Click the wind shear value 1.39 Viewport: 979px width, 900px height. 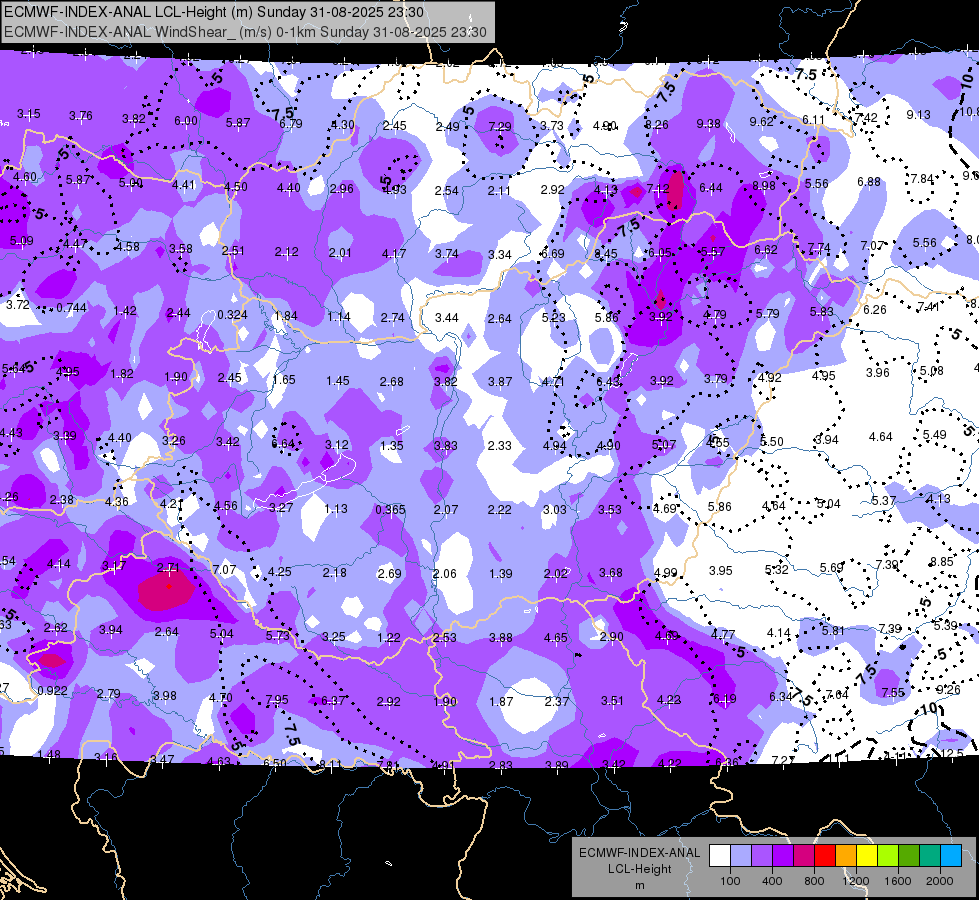coord(501,573)
